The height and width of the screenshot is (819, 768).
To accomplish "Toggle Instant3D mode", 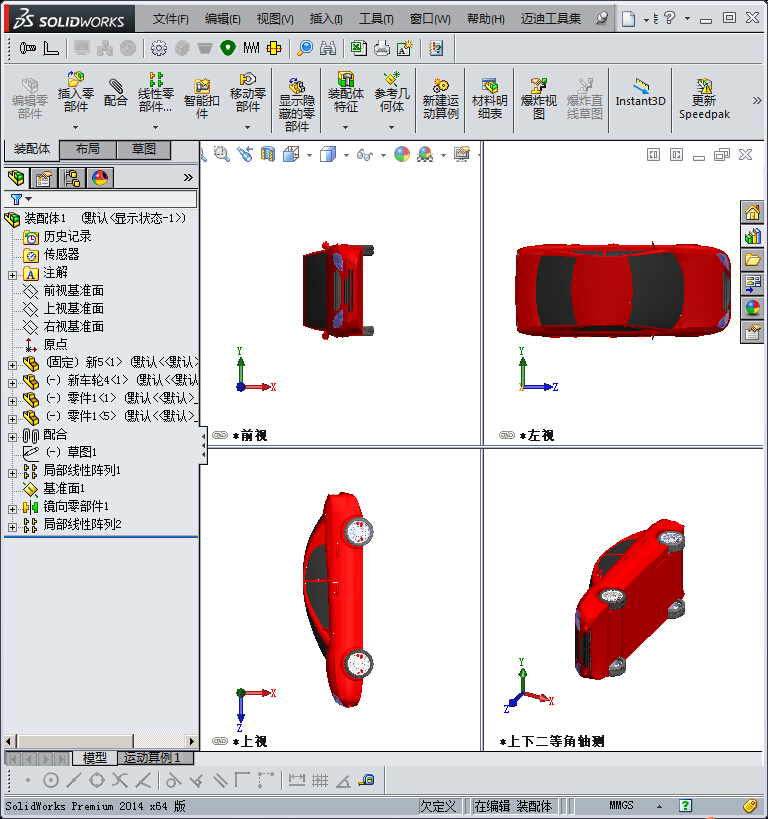I will coord(641,92).
